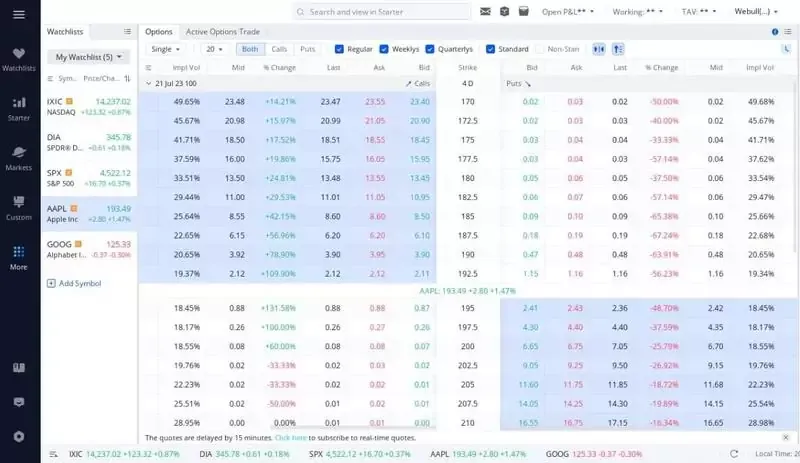
Task: Click the plus icon beside Add Symbol
Action: (51, 283)
